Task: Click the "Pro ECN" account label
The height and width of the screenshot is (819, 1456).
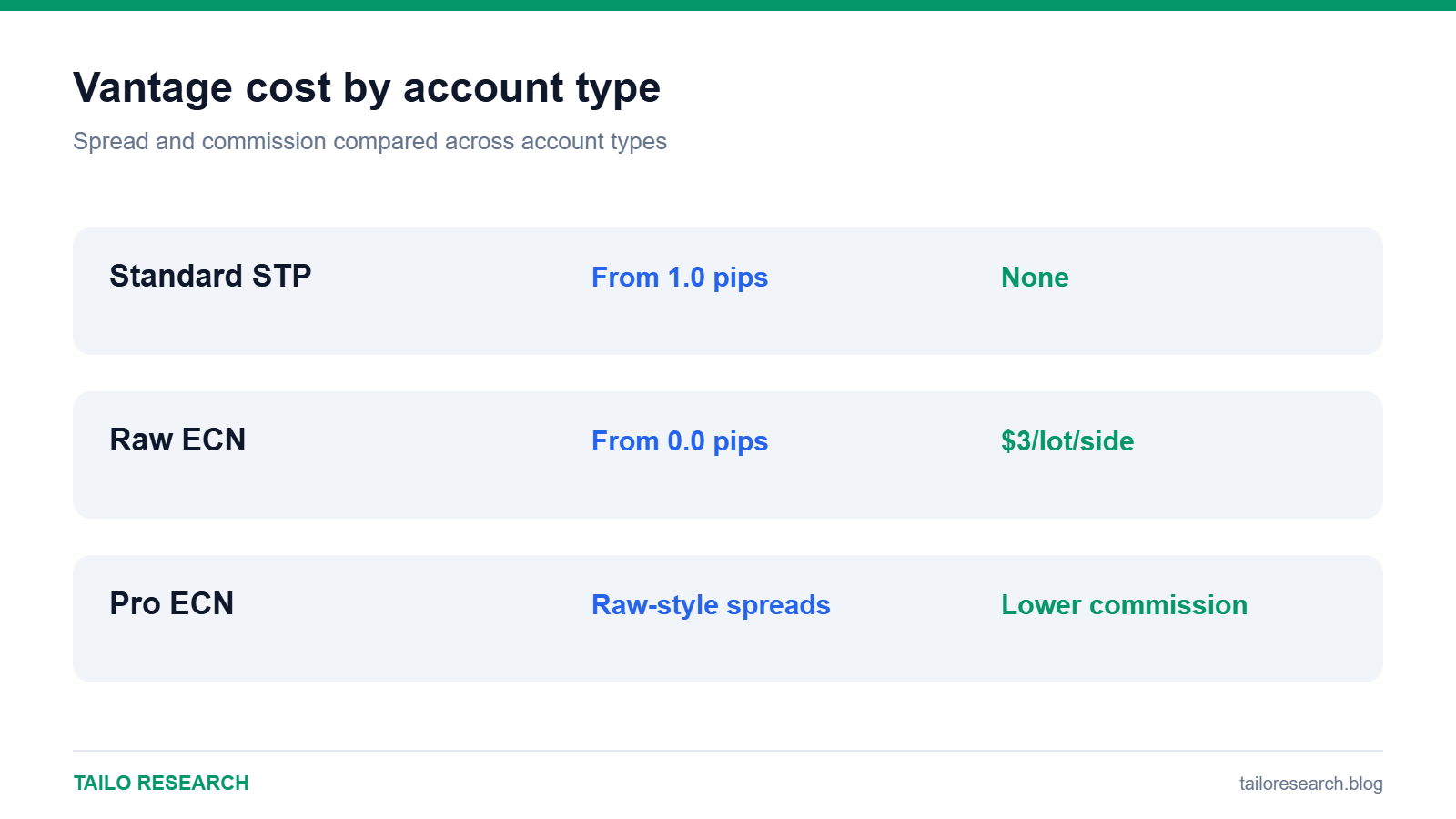Action: 172,603
